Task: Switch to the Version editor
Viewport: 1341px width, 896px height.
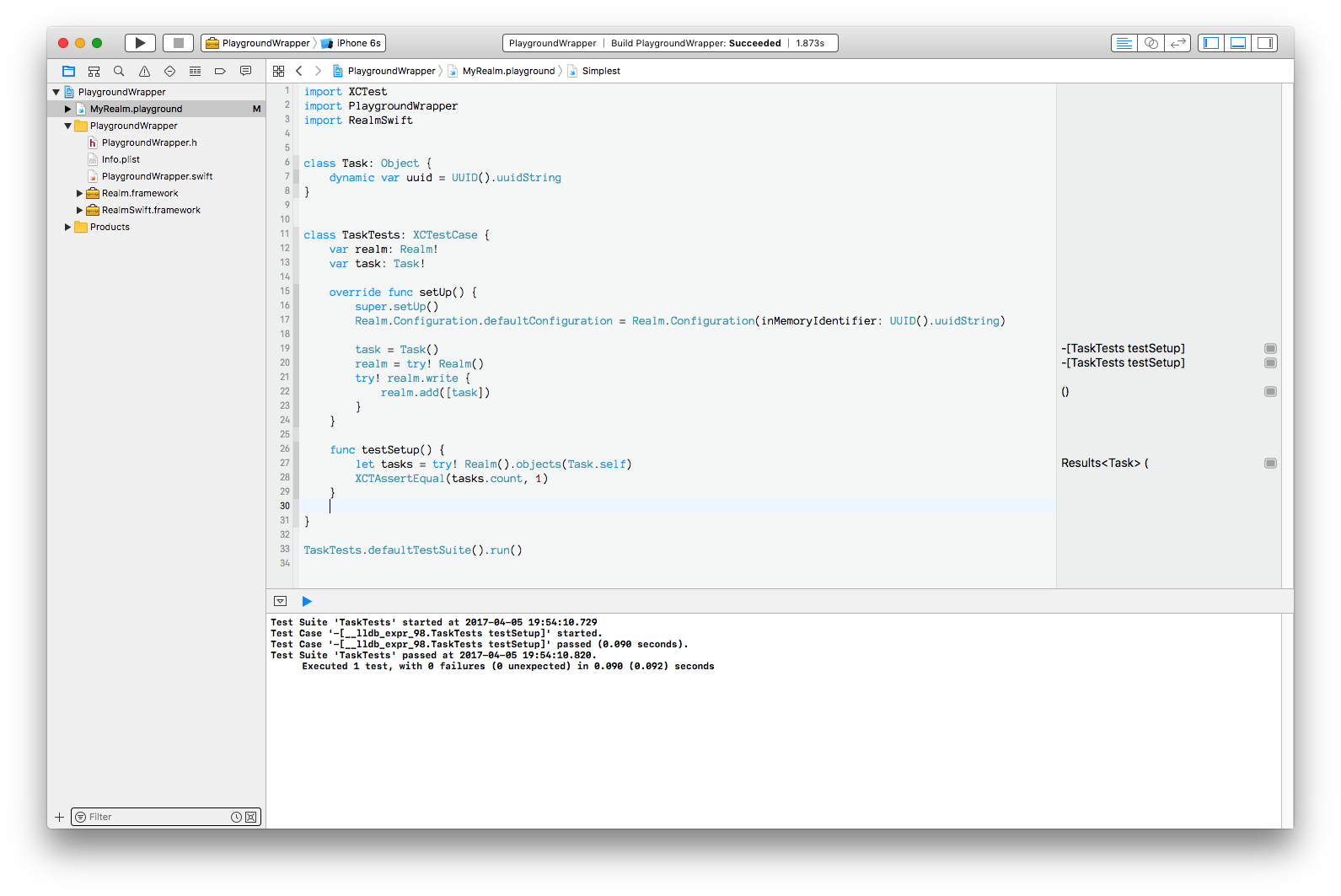Action: coord(1177,43)
